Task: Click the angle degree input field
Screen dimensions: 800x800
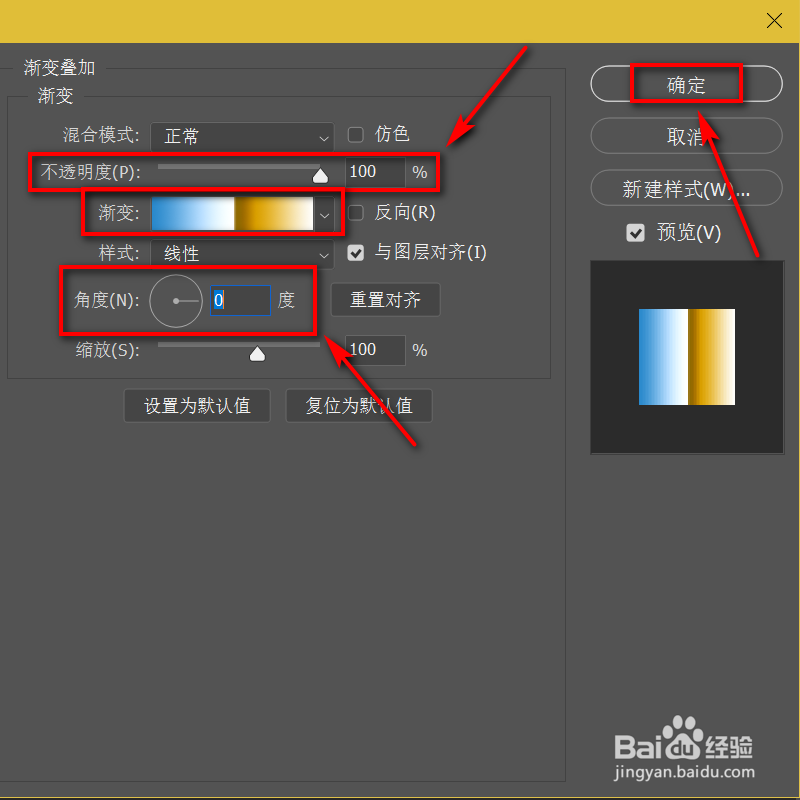Action: click(x=240, y=301)
